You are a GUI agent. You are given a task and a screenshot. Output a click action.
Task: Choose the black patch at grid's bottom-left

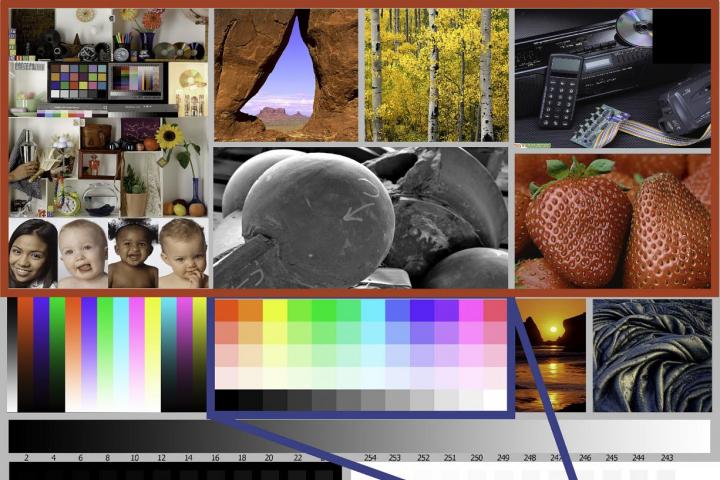[x=227, y=399]
